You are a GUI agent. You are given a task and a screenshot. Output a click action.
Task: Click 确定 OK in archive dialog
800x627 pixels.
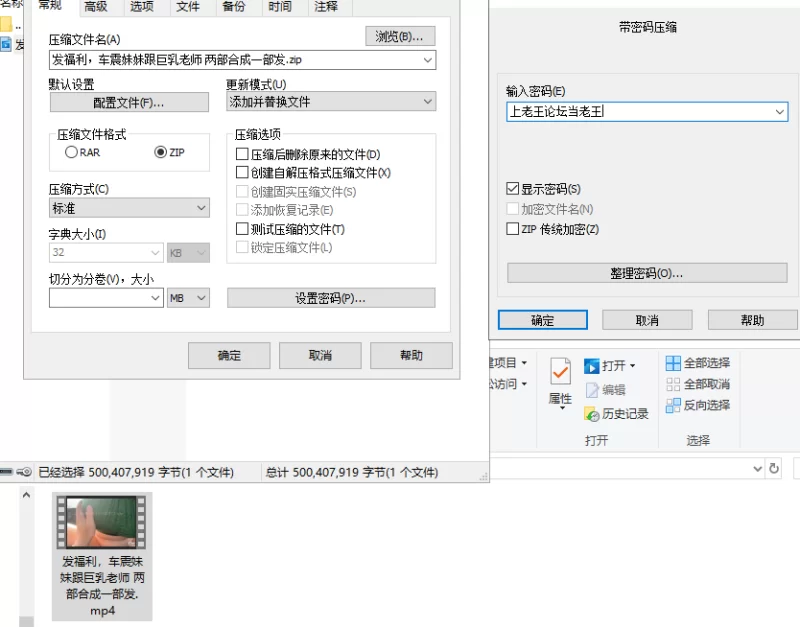pyautogui.click(x=229, y=355)
